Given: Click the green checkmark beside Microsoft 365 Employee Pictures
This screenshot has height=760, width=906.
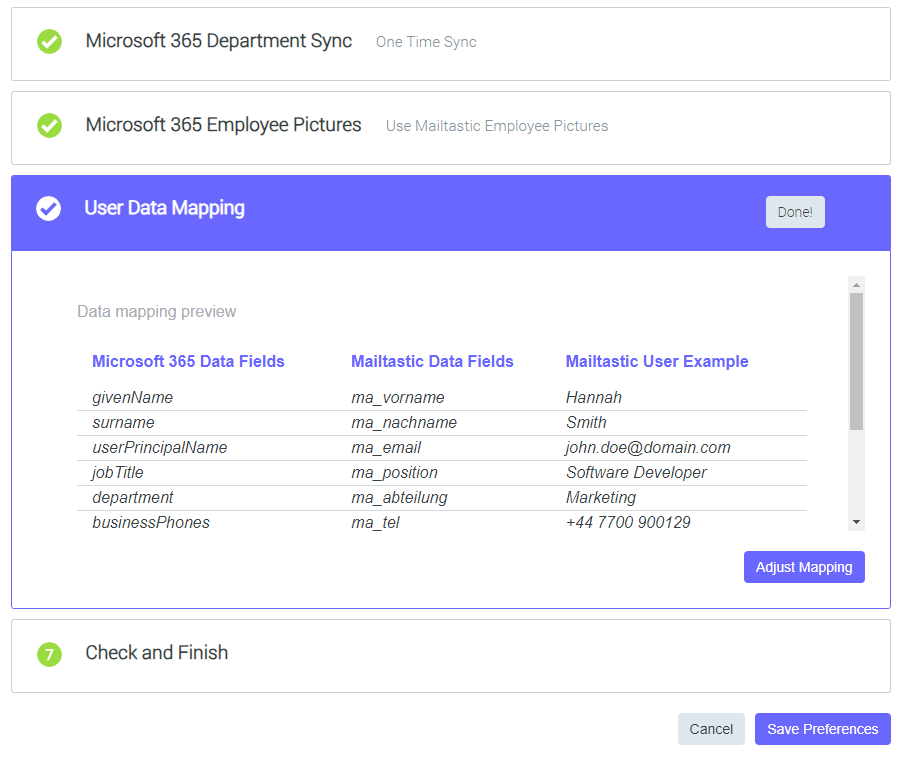Looking at the screenshot, I should pos(49,125).
